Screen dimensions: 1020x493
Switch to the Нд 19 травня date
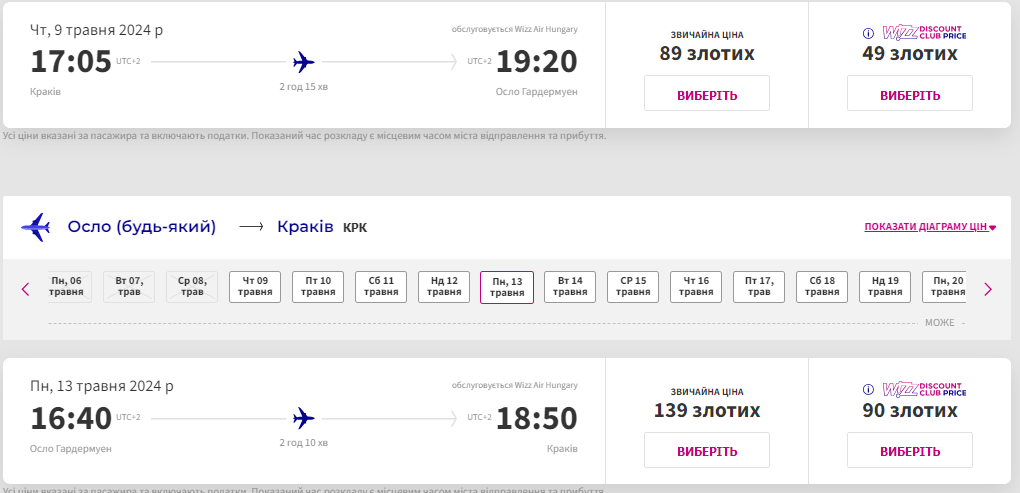point(885,287)
